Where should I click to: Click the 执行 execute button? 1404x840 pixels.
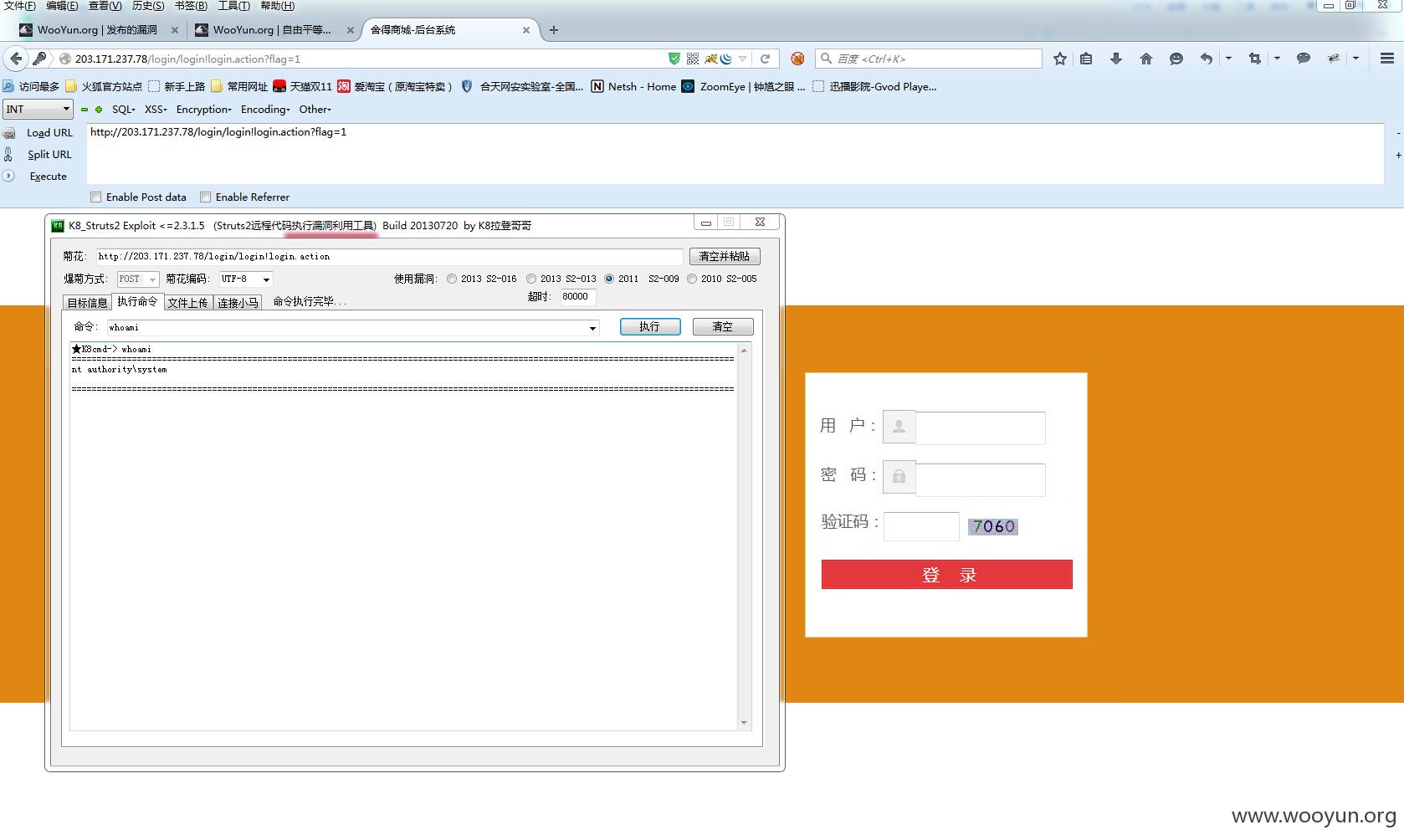point(650,327)
